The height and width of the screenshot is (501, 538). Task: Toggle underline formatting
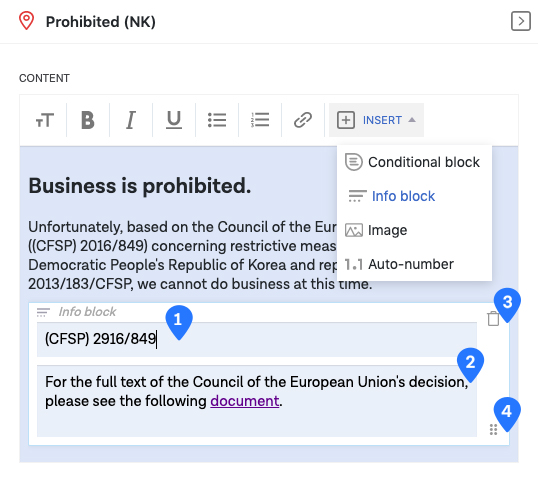point(174,120)
